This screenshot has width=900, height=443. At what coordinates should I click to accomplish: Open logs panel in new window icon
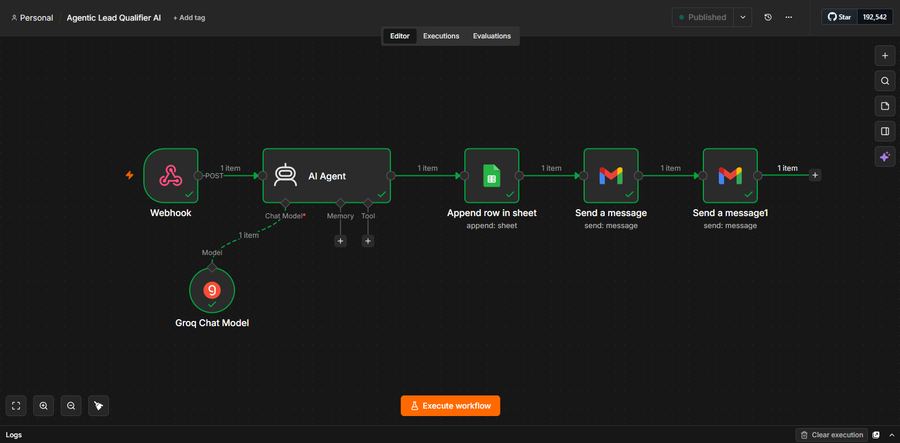pyautogui.click(x=876, y=435)
